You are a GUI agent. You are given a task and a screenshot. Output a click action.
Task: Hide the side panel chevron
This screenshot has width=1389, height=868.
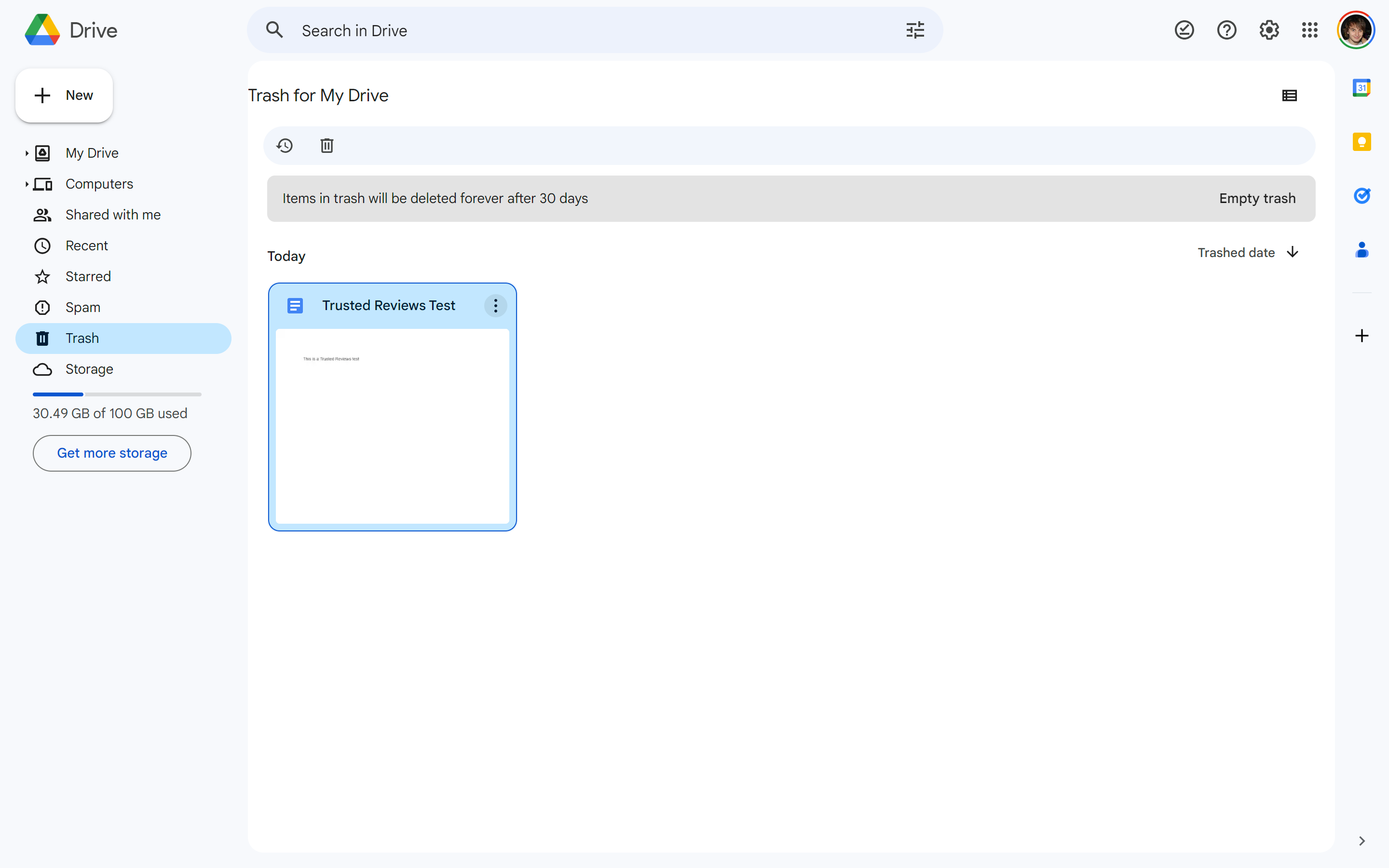click(x=1362, y=841)
